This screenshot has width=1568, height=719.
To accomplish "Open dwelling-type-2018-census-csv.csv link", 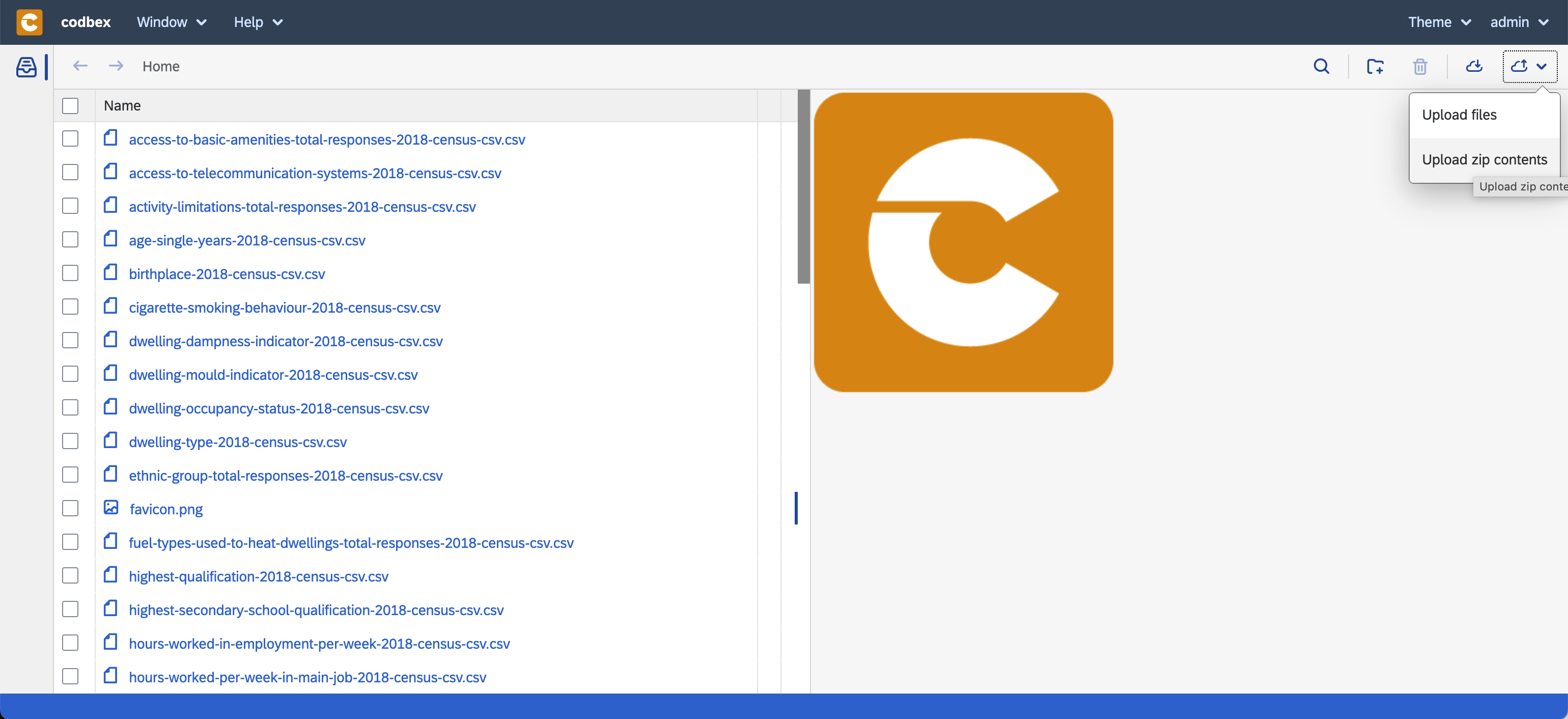I will [237, 442].
